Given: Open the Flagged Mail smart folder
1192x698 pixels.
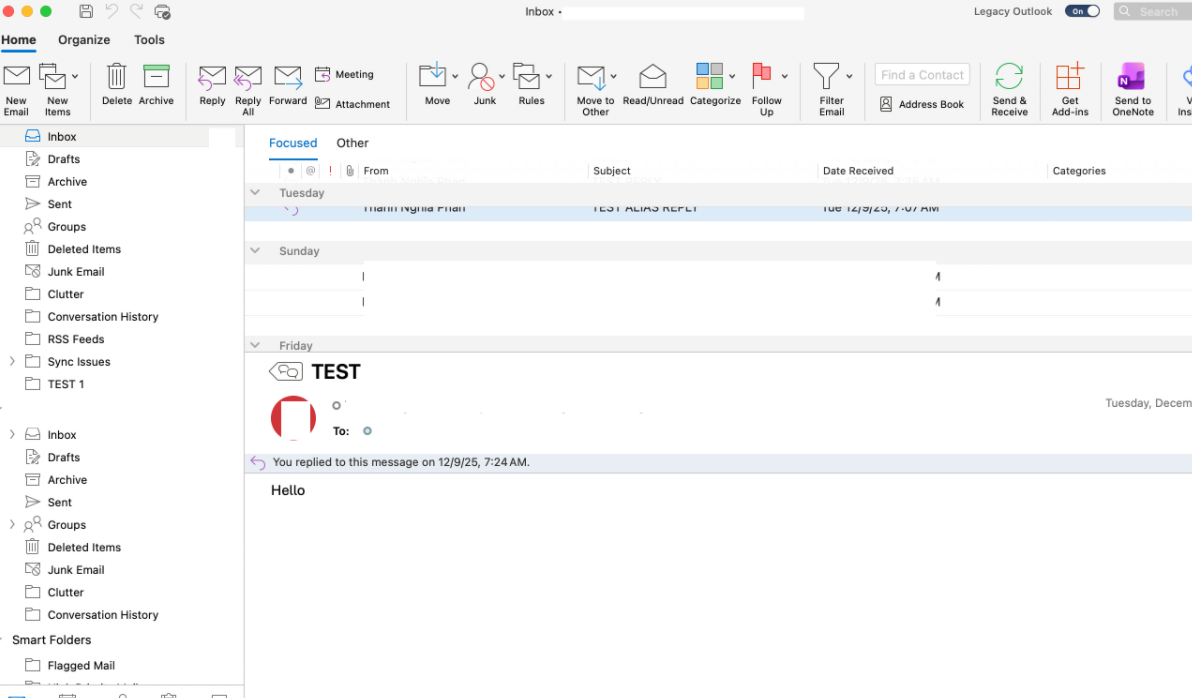Looking at the screenshot, I should tap(81, 665).
